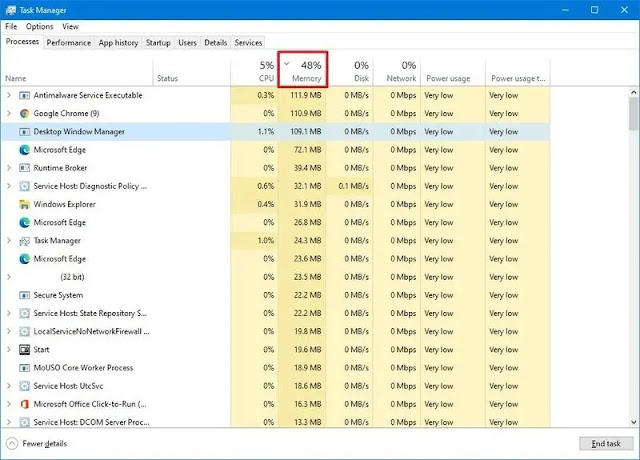Click the Service Host: UtcSvc icon
This screenshot has width=640, height=460.
click(x=24, y=386)
